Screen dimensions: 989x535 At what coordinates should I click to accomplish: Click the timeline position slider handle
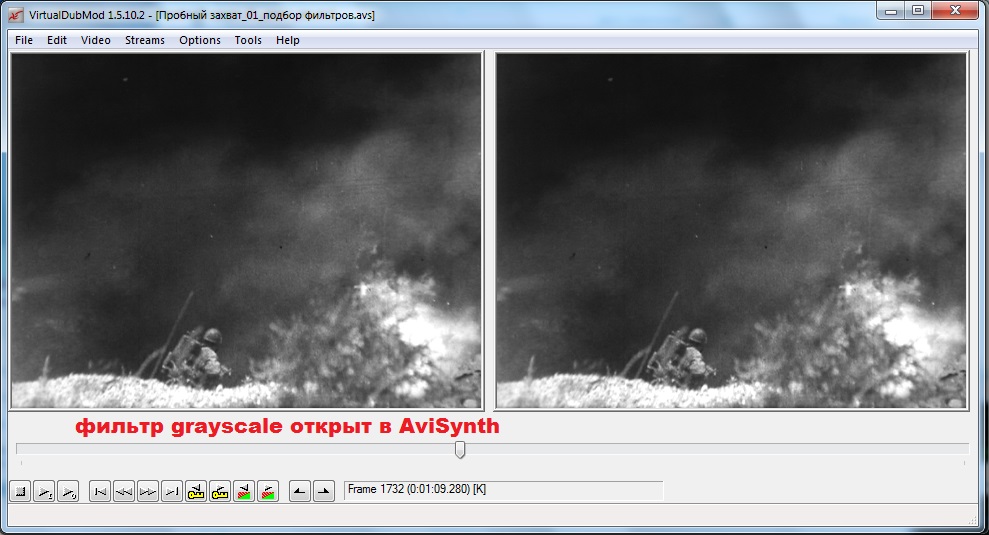(x=460, y=449)
